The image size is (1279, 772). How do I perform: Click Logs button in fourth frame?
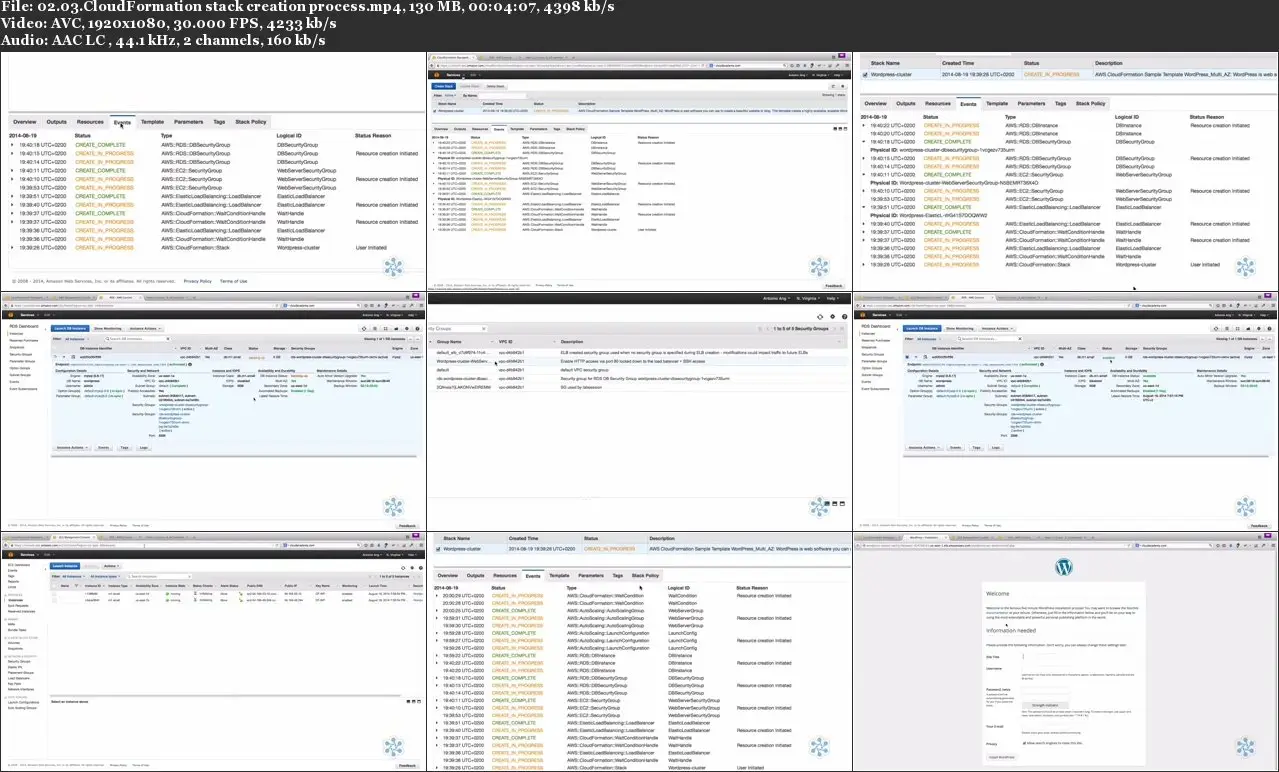(x=144, y=447)
